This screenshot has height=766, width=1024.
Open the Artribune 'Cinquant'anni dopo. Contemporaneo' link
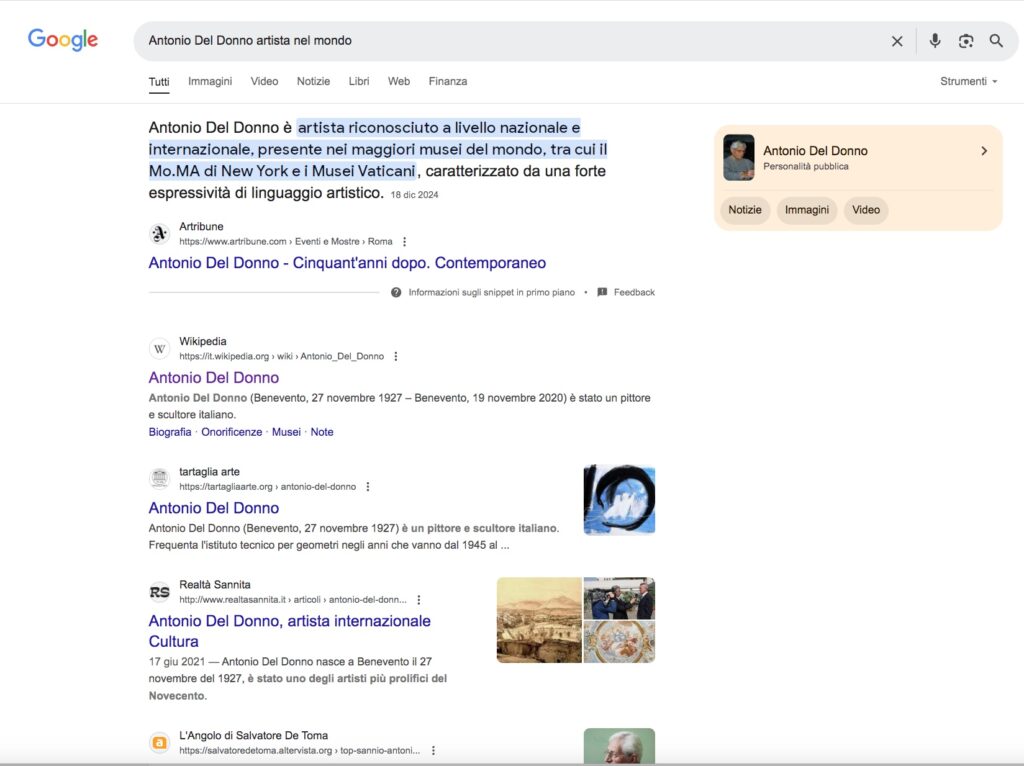point(347,263)
